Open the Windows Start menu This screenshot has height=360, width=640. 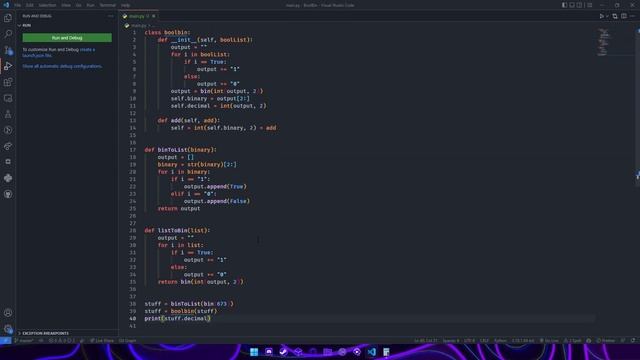tap(254, 352)
